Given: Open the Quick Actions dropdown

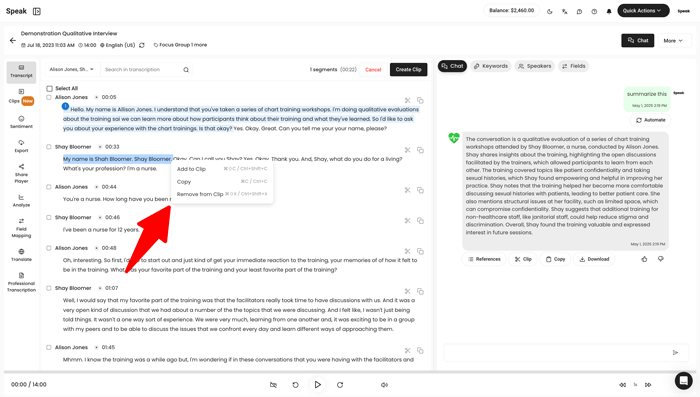Looking at the screenshot, I should pos(643,11).
